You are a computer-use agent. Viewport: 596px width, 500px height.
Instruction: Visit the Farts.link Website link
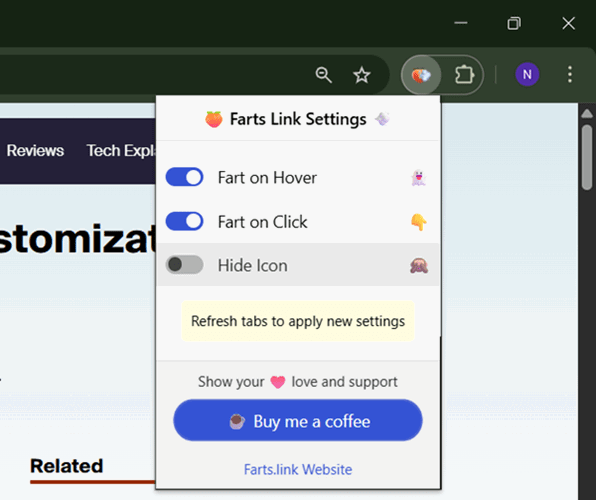coord(298,470)
